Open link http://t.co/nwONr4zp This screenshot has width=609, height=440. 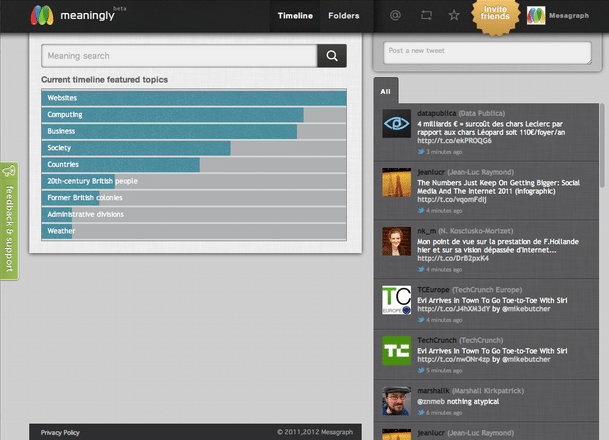[454, 360]
